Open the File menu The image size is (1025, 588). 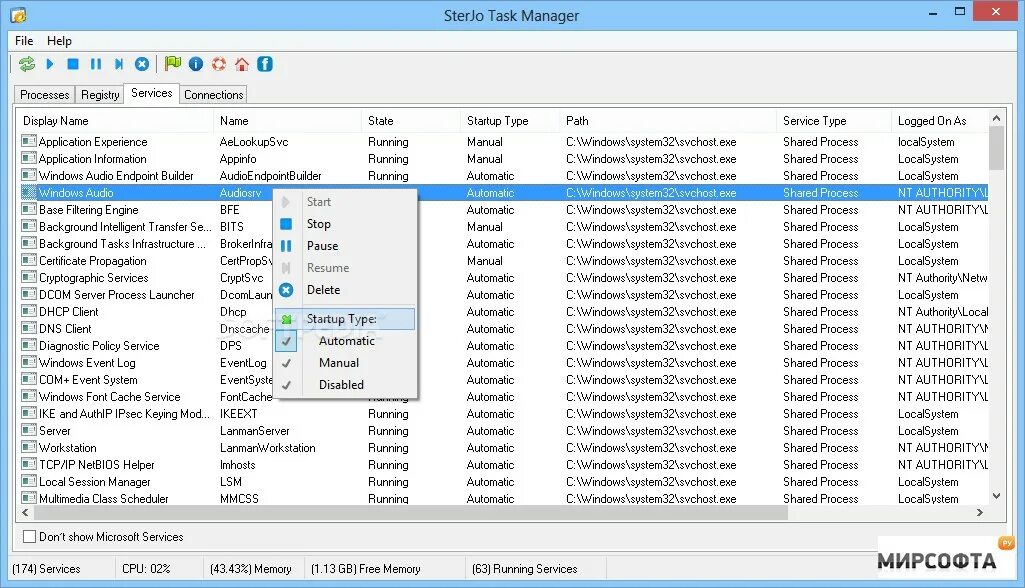coord(24,41)
